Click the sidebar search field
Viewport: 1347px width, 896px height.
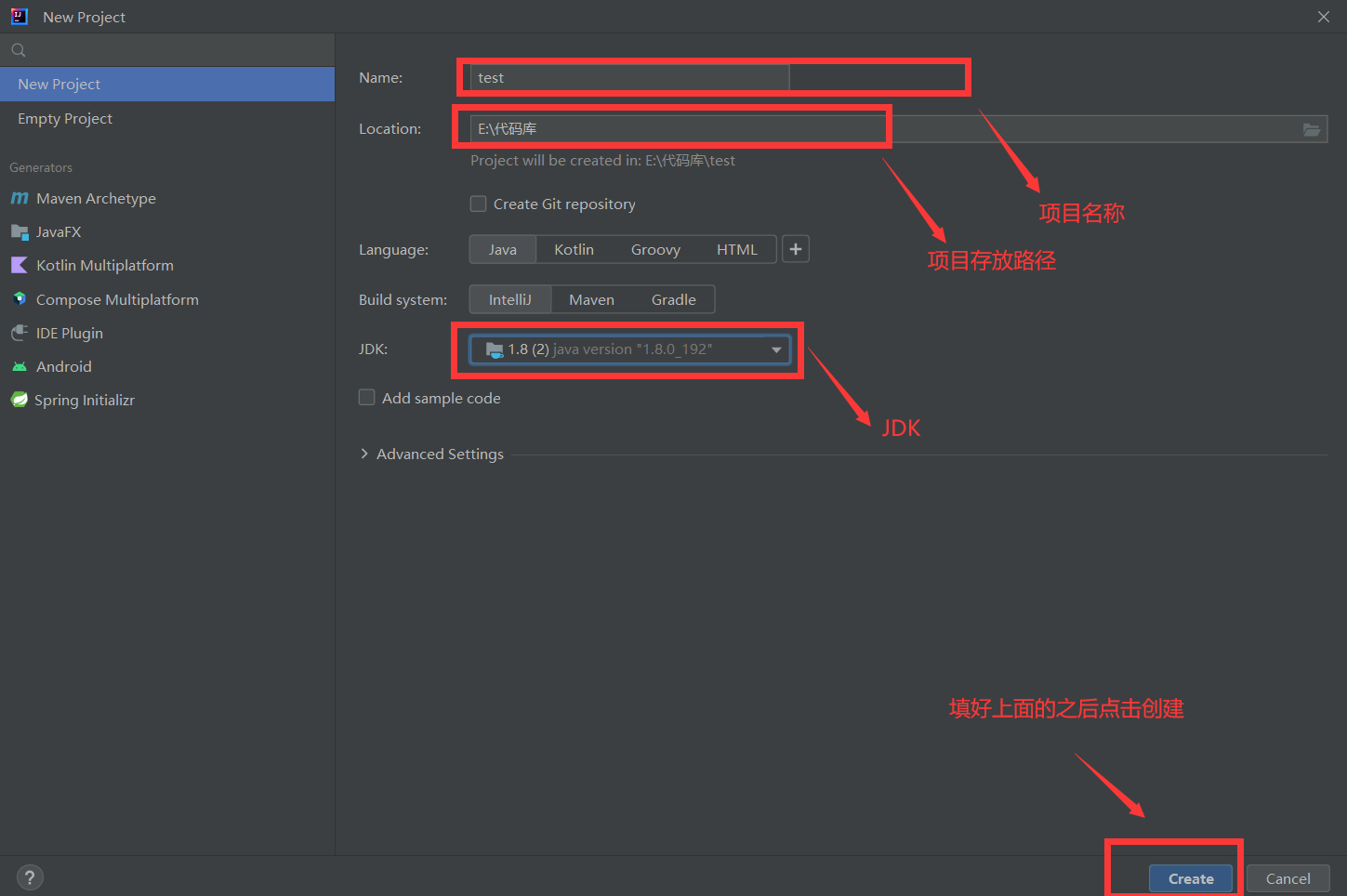(167, 50)
